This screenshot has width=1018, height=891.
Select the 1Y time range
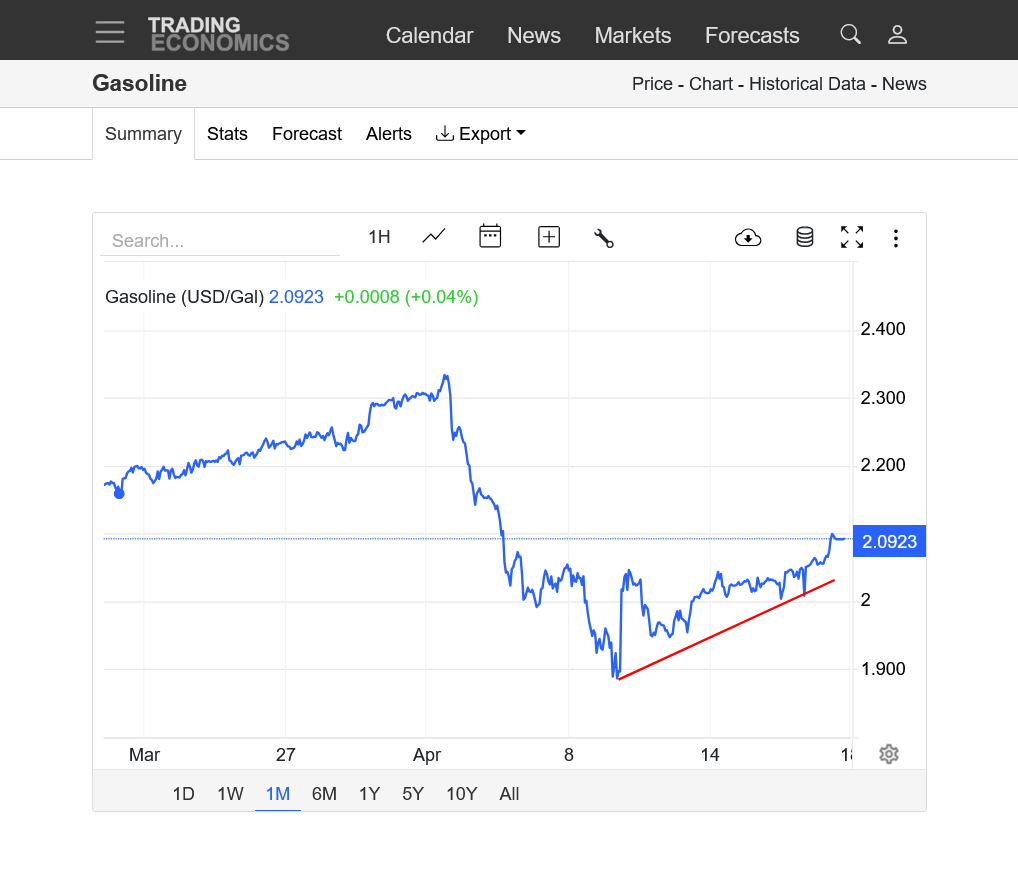point(369,794)
